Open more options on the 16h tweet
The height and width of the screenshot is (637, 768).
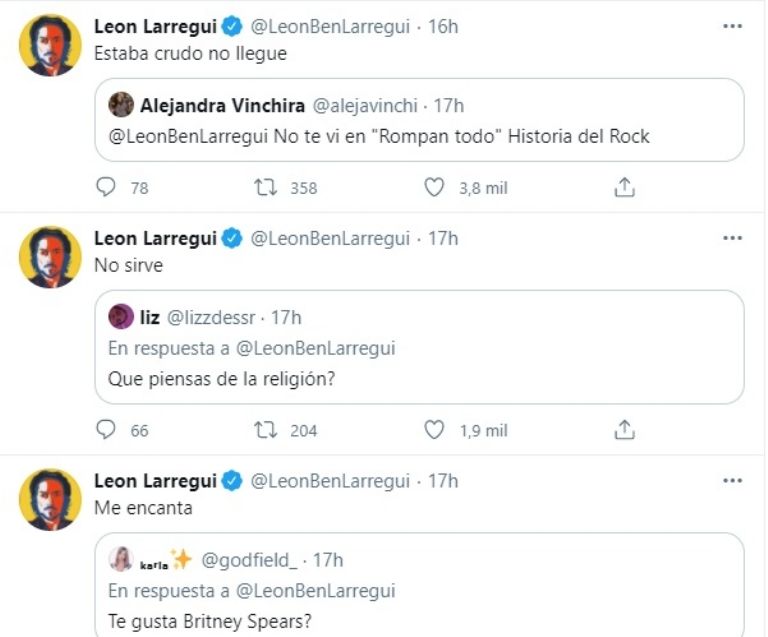732,26
